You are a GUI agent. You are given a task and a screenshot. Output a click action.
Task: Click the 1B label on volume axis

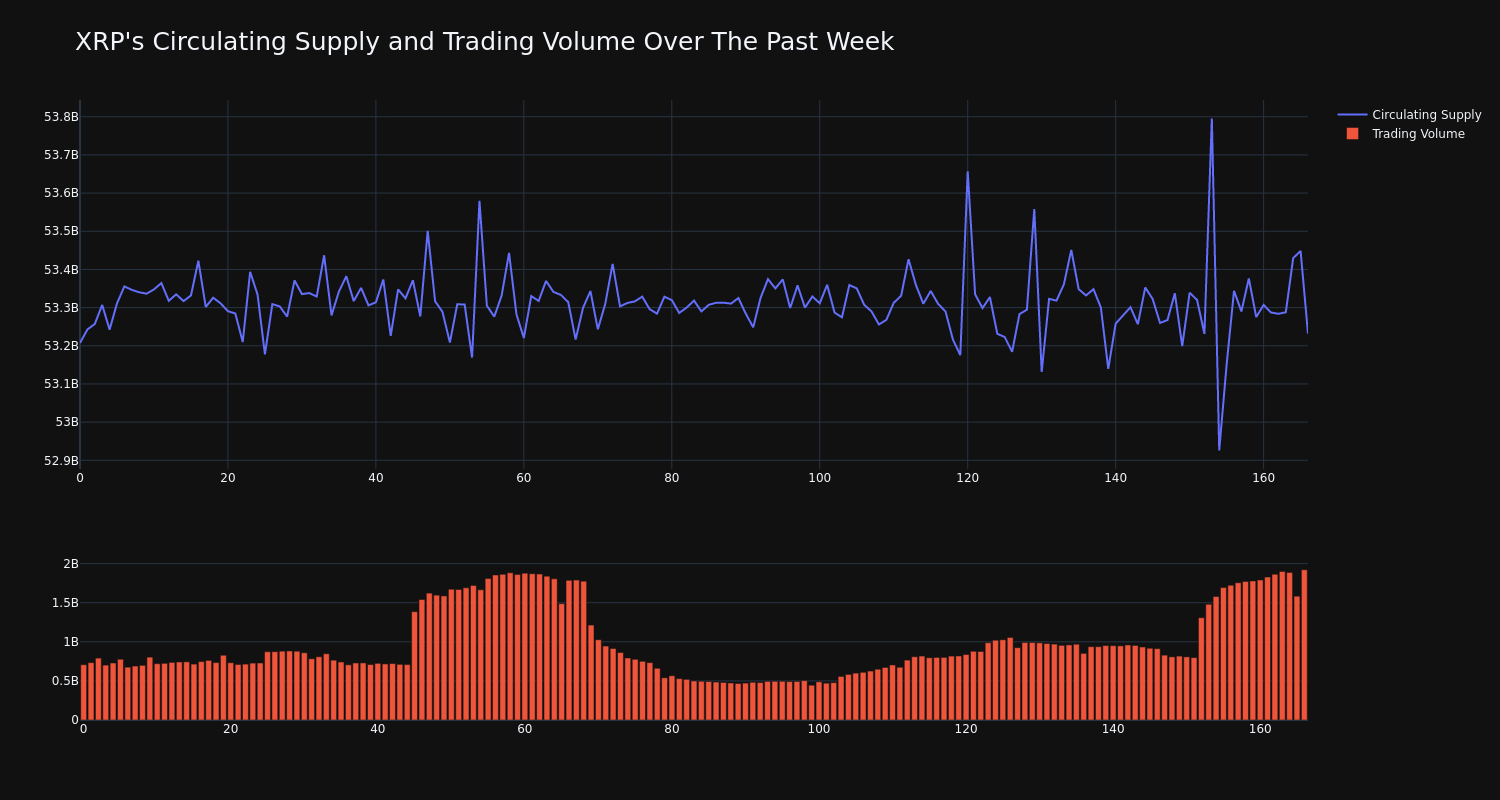click(70, 642)
